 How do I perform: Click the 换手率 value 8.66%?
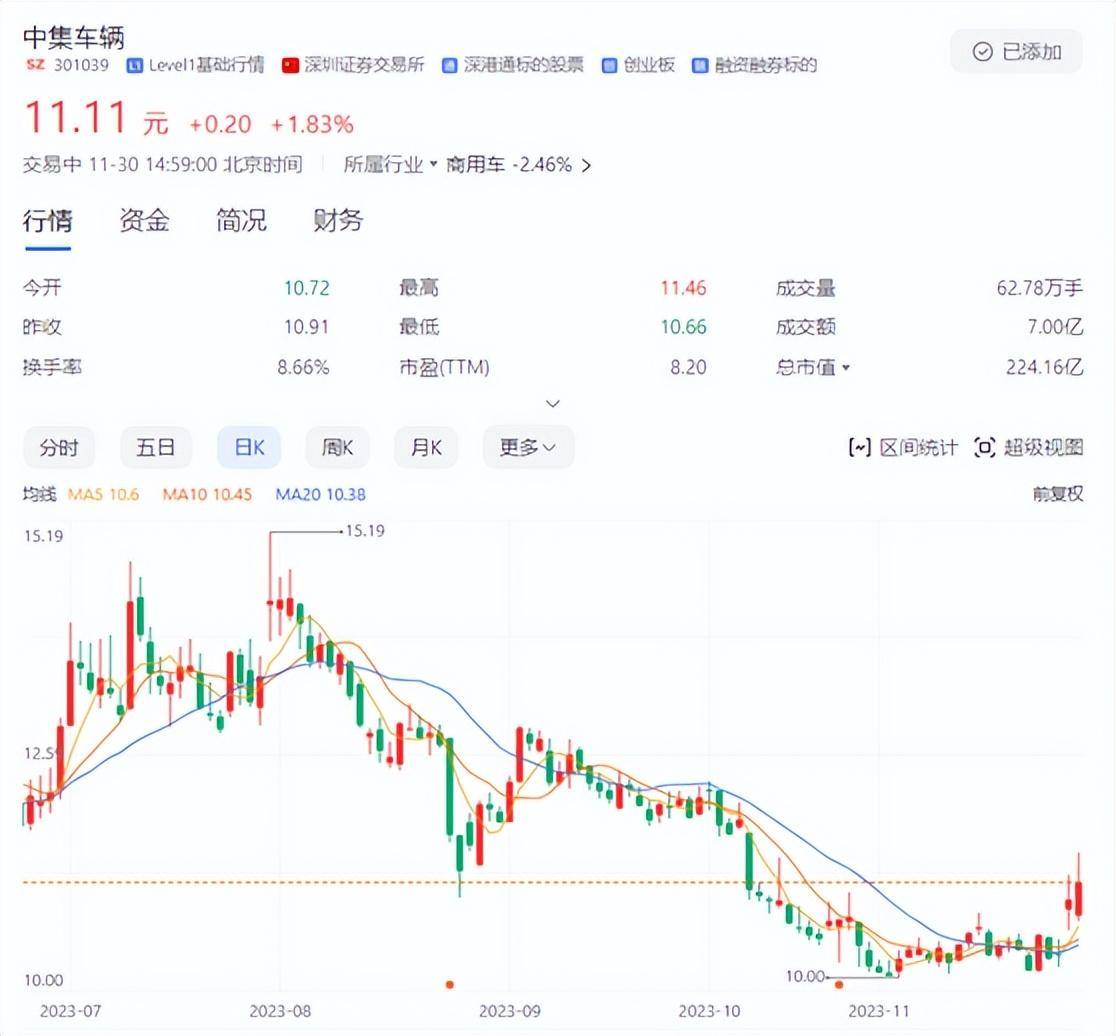[303, 367]
